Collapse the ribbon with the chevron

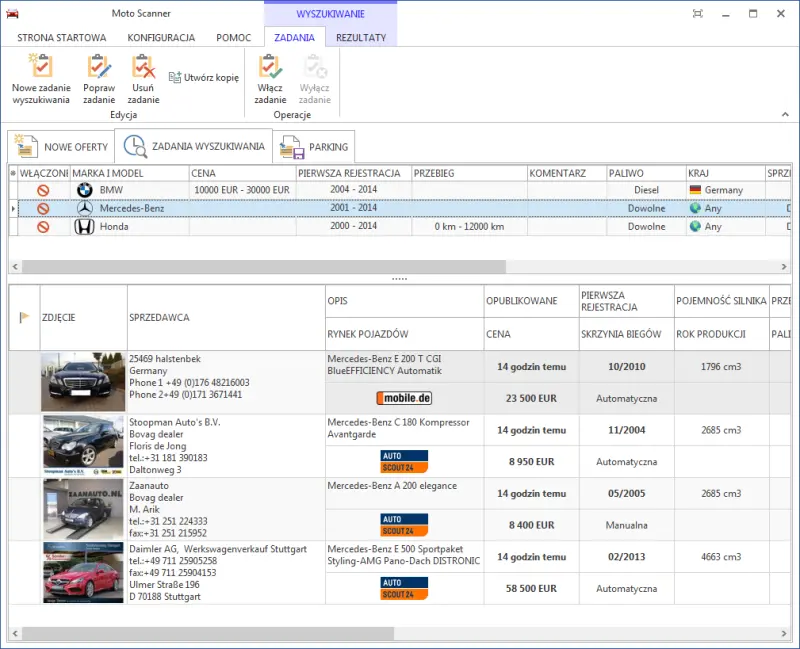pos(785,114)
